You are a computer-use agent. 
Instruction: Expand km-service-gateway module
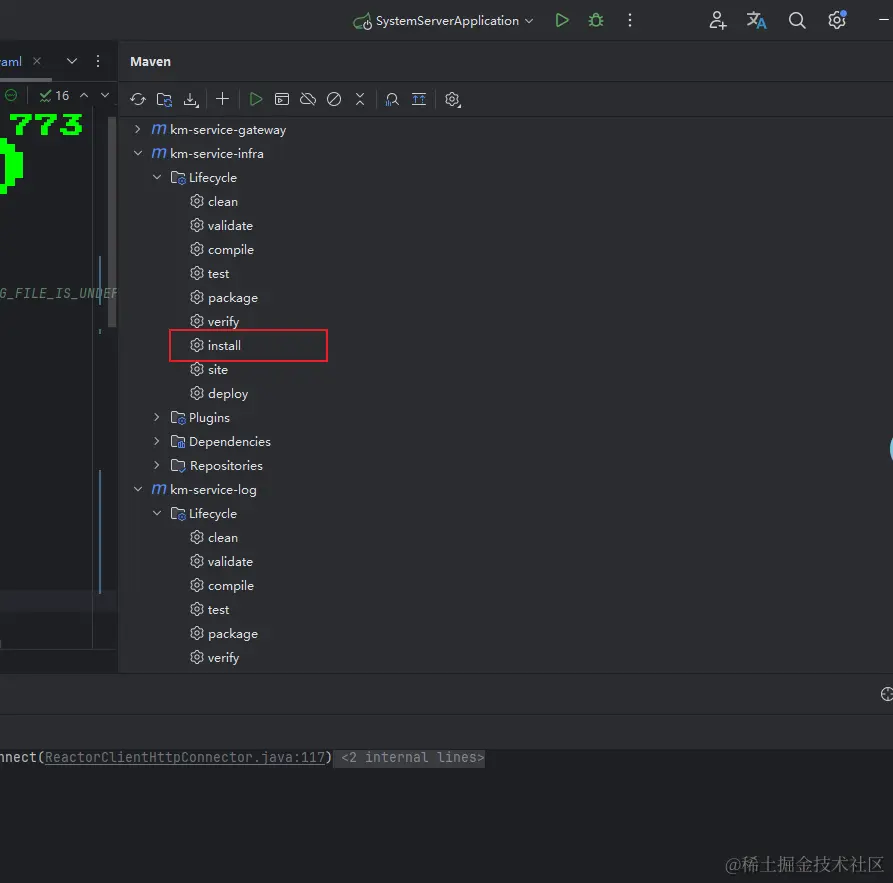point(137,129)
